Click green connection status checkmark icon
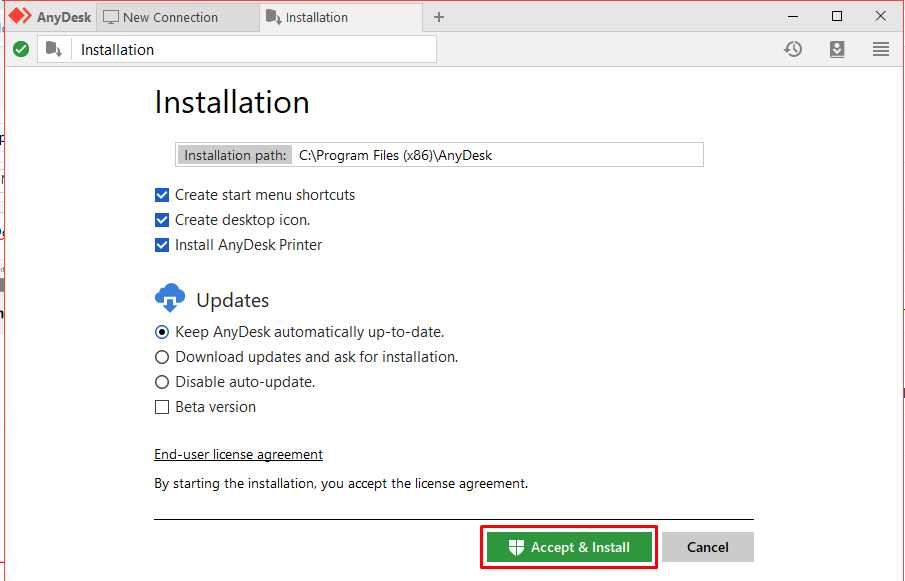The width and height of the screenshot is (905, 581). coord(21,50)
